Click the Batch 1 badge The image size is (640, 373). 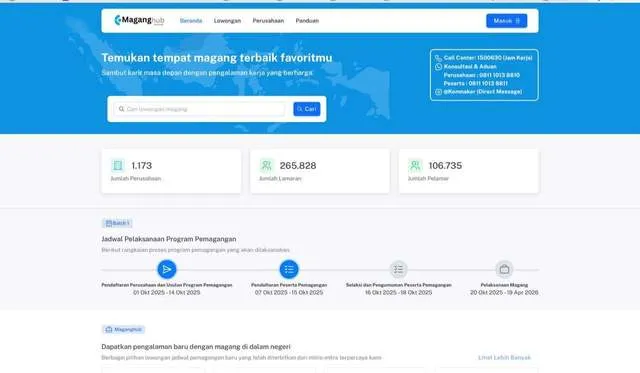click(x=117, y=223)
